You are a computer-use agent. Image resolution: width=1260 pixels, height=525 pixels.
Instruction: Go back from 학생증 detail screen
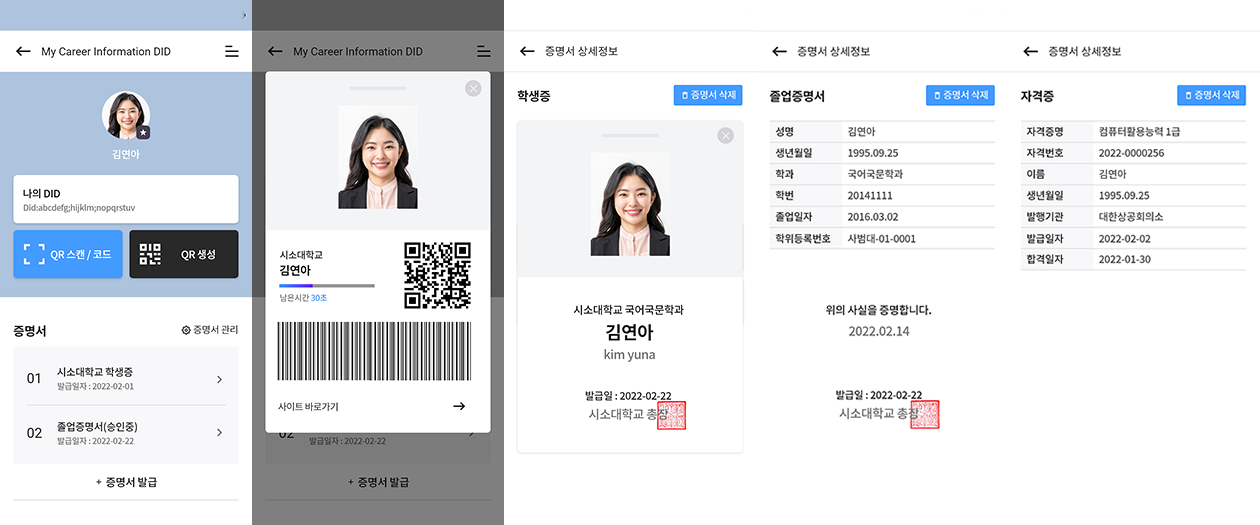coord(527,51)
